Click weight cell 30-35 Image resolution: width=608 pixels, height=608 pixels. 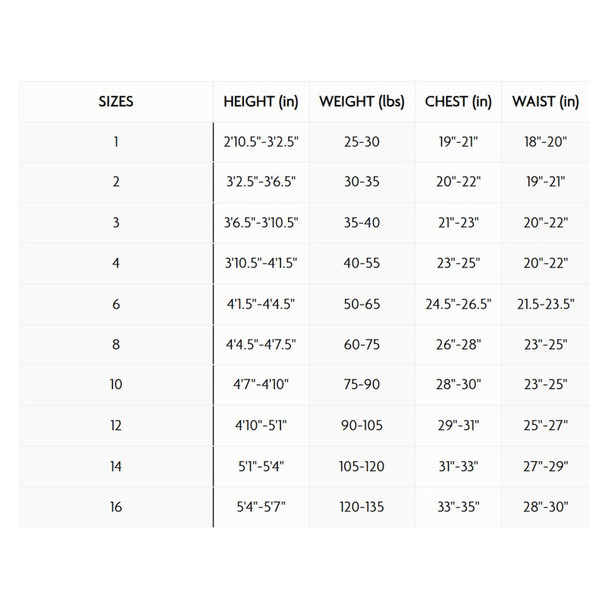point(361,182)
